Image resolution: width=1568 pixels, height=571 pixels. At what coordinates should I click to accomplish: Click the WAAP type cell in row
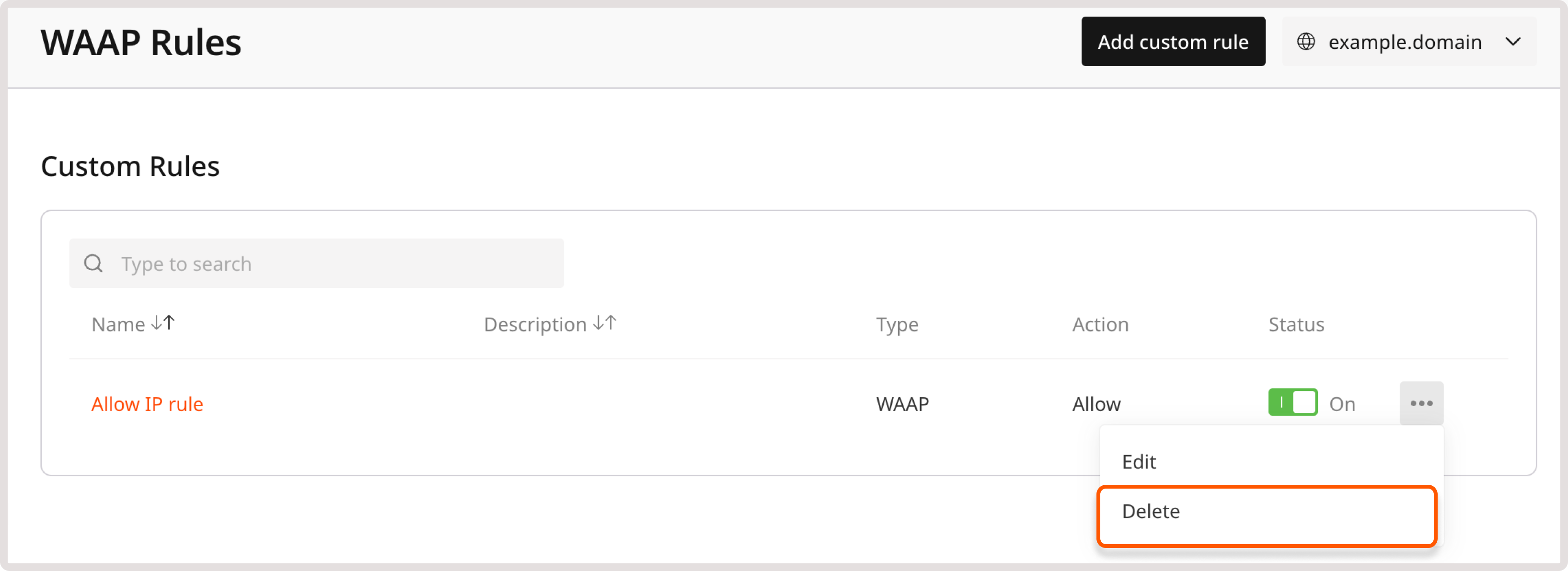click(902, 404)
